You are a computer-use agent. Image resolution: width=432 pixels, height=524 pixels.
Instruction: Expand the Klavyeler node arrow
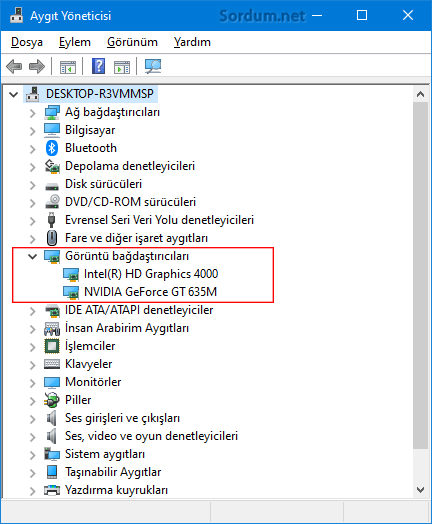tap(32, 365)
